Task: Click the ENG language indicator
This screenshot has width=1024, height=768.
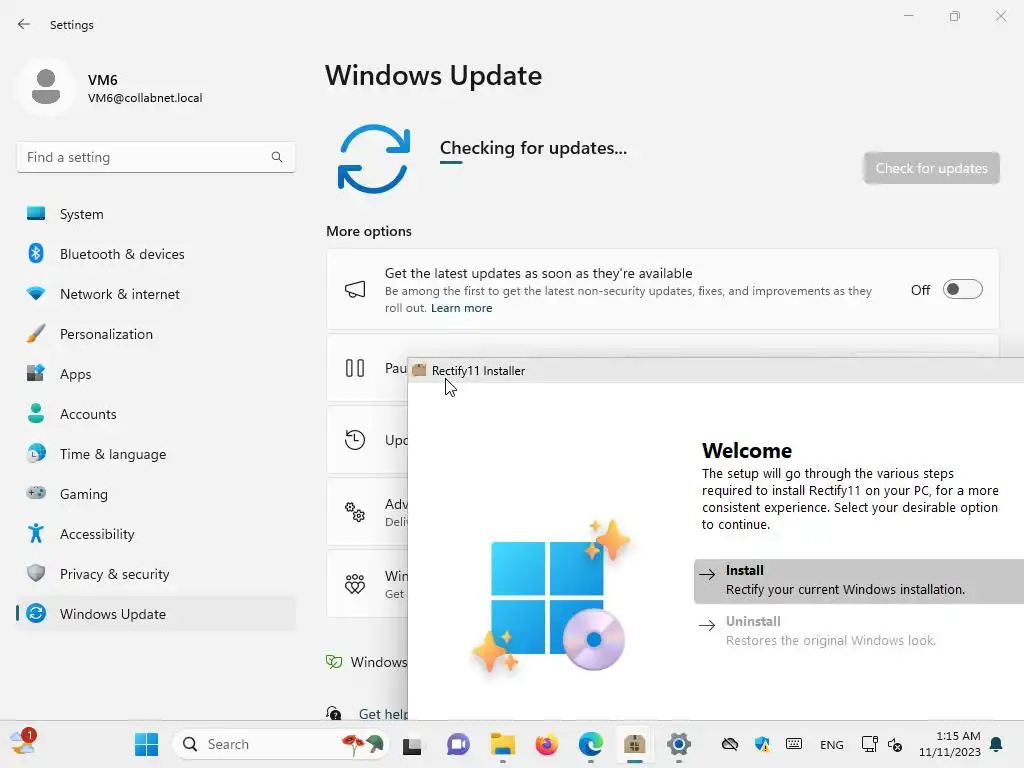Action: [831, 744]
